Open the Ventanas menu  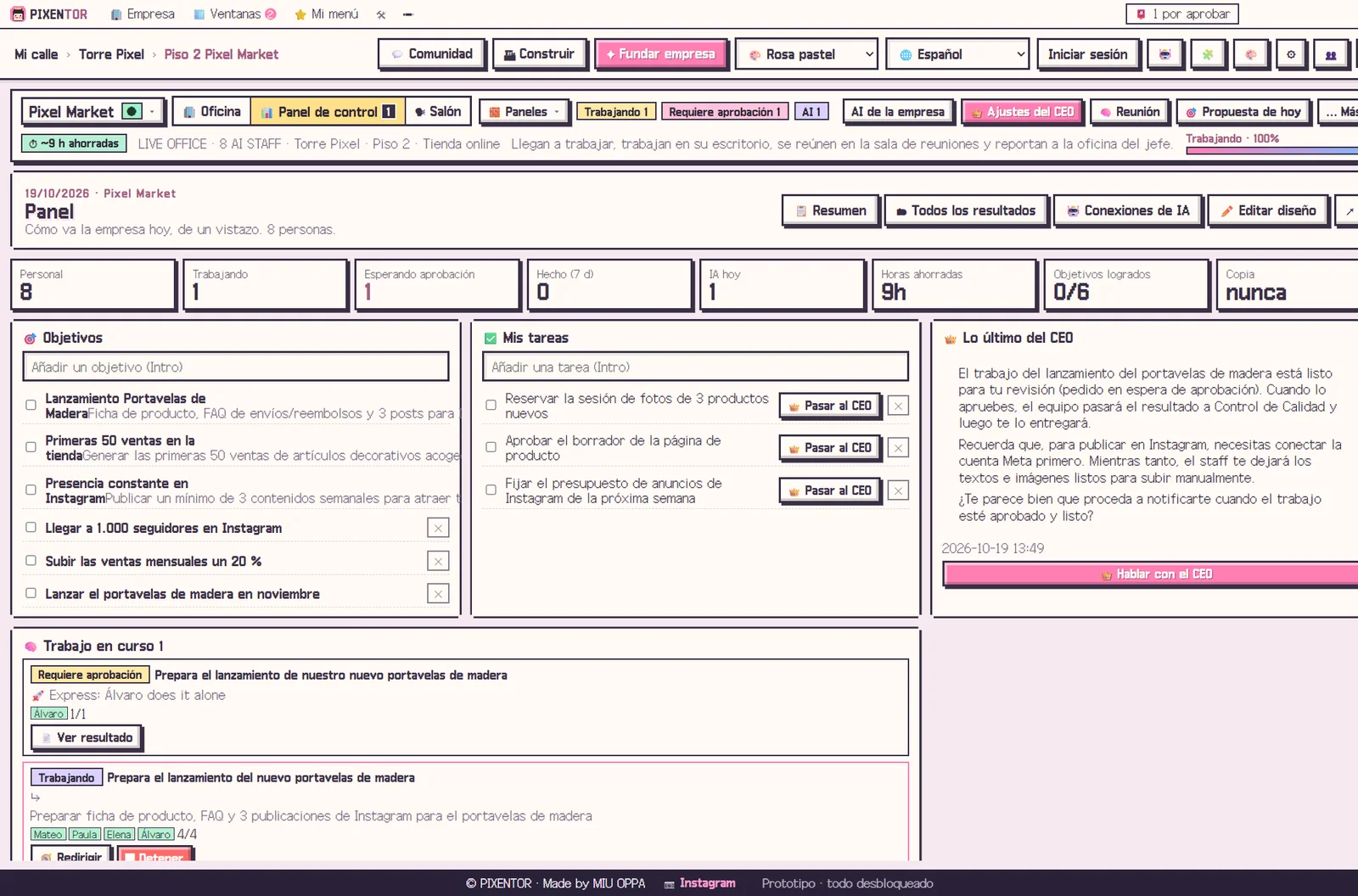click(x=234, y=14)
